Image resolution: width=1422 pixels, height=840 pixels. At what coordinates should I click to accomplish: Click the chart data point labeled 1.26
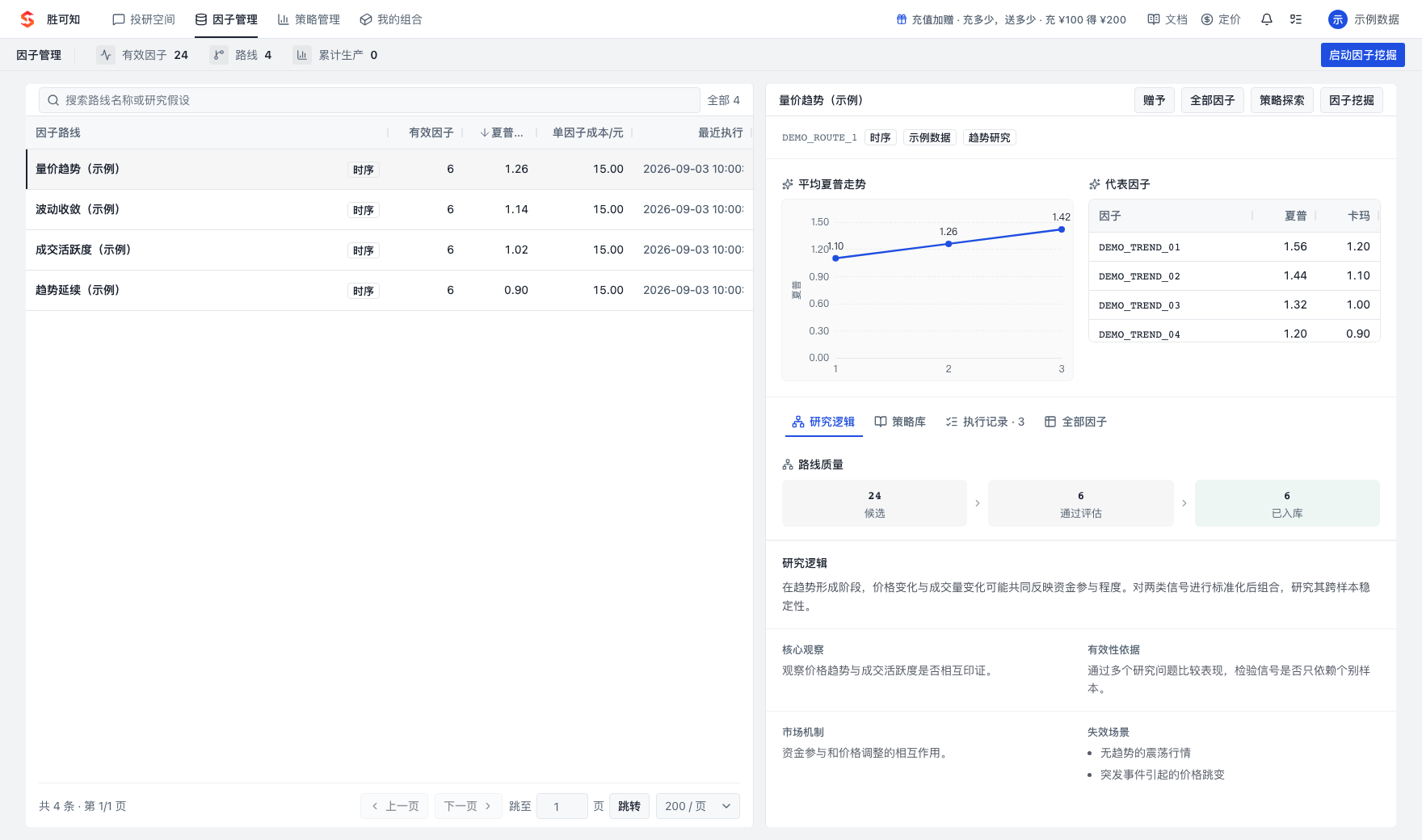pos(949,244)
